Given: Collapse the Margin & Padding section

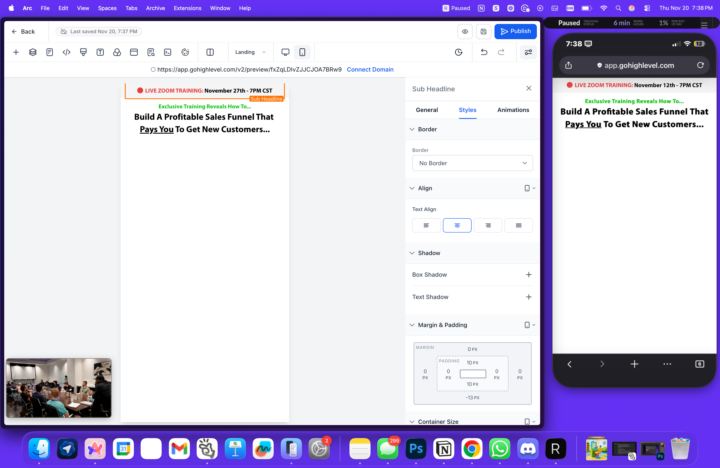Looking at the screenshot, I should click(412, 325).
